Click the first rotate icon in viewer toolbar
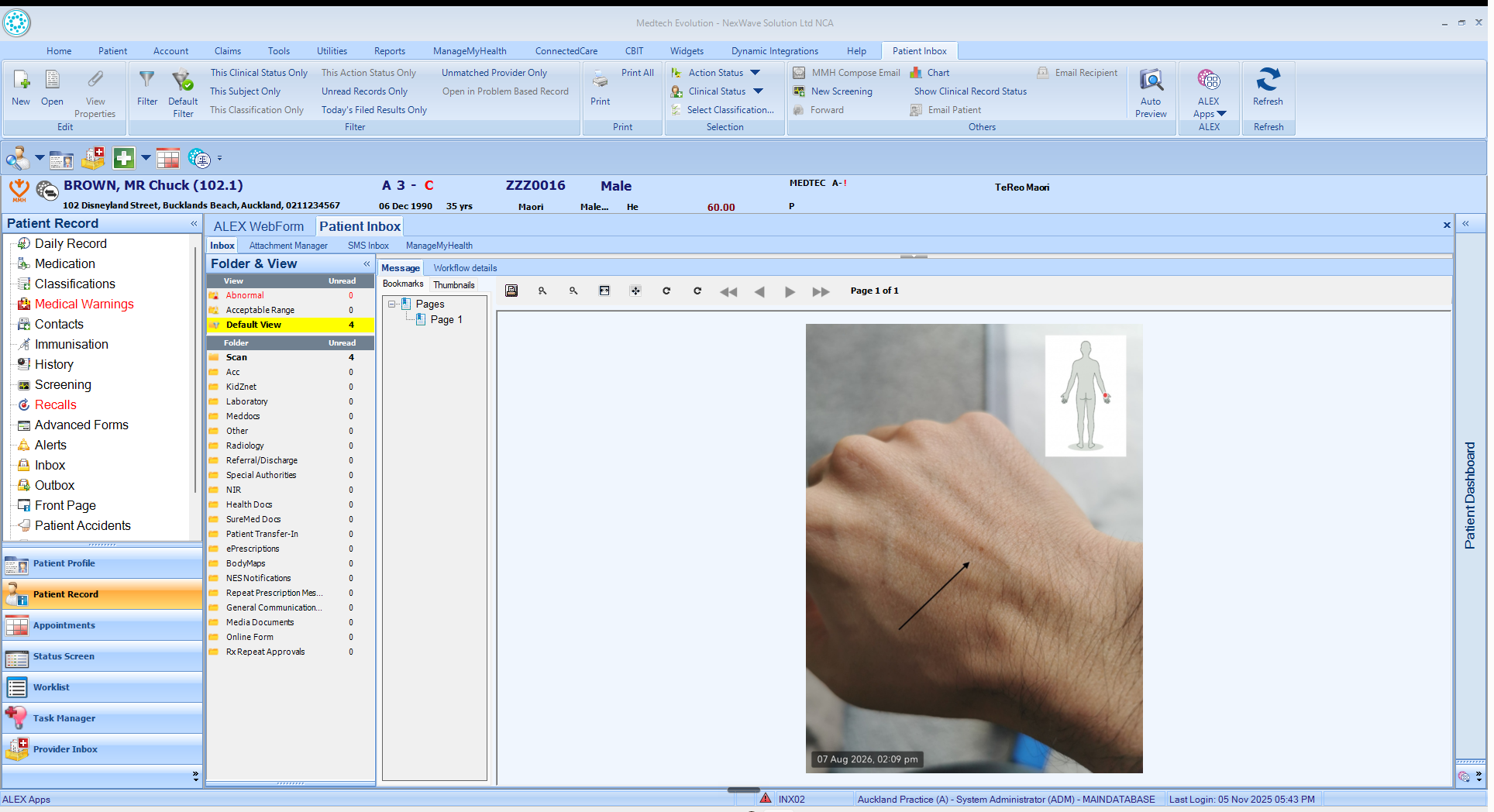 point(666,291)
